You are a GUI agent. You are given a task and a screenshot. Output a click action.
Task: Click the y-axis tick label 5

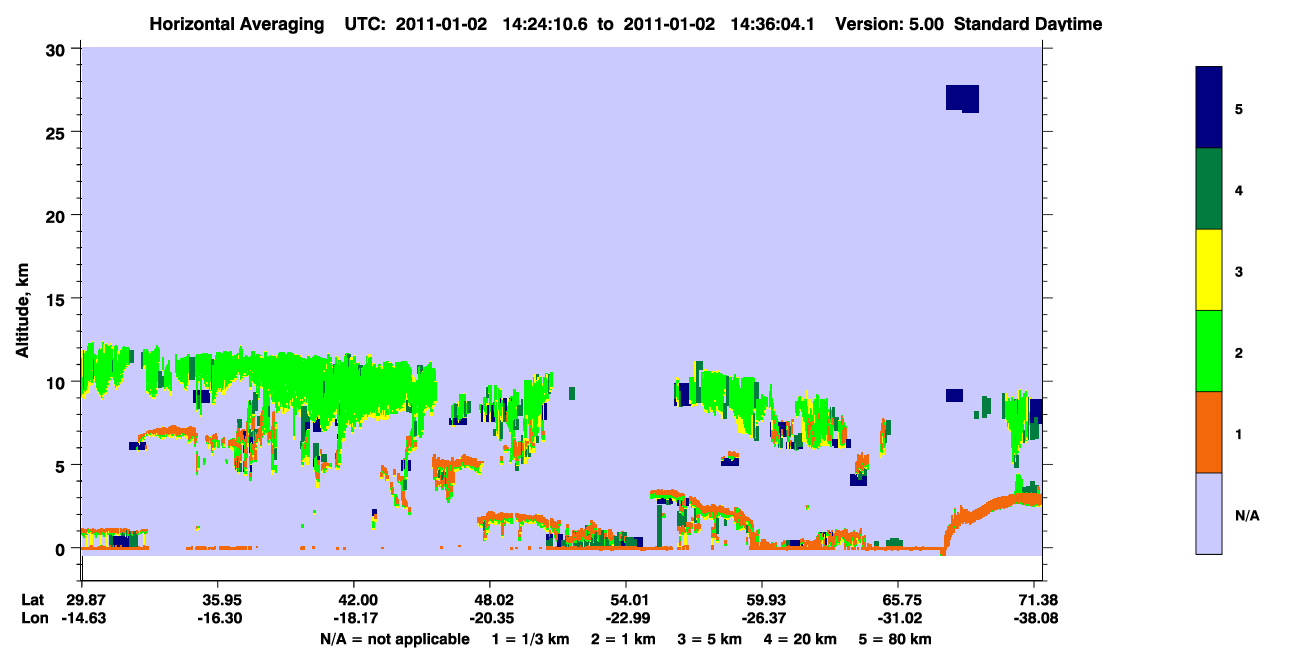point(61,465)
